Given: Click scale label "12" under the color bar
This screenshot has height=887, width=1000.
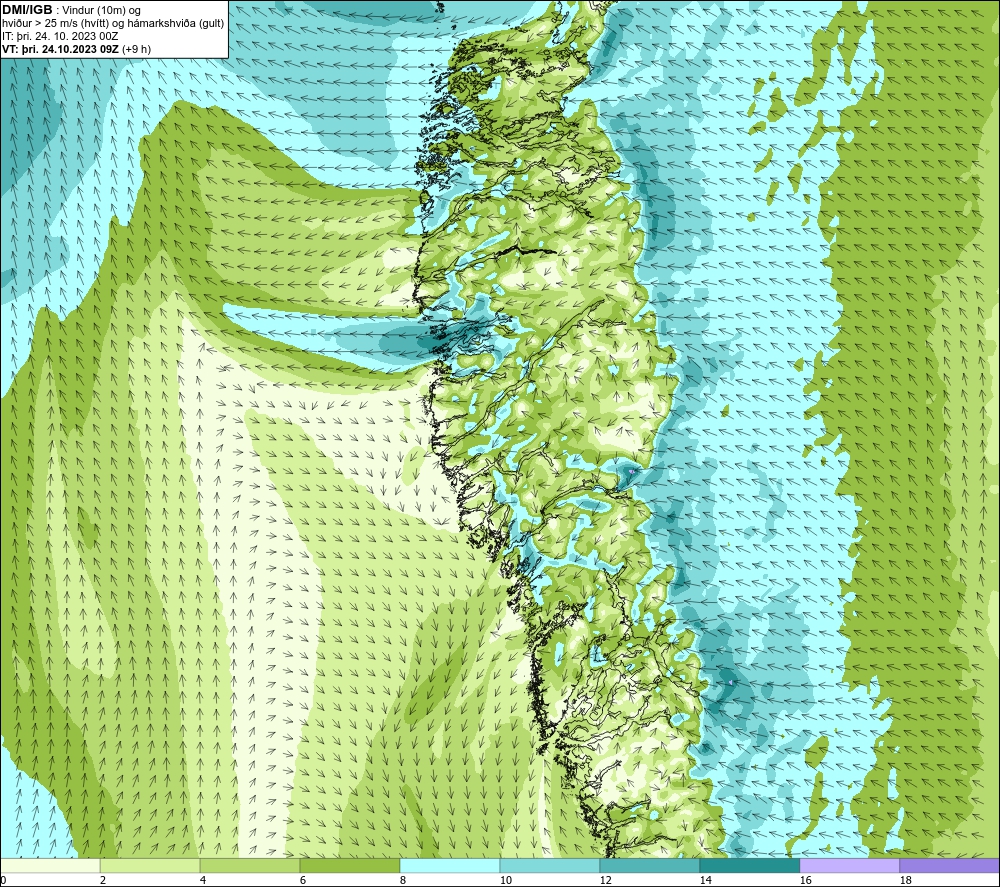Looking at the screenshot, I should tap(605, 881).
